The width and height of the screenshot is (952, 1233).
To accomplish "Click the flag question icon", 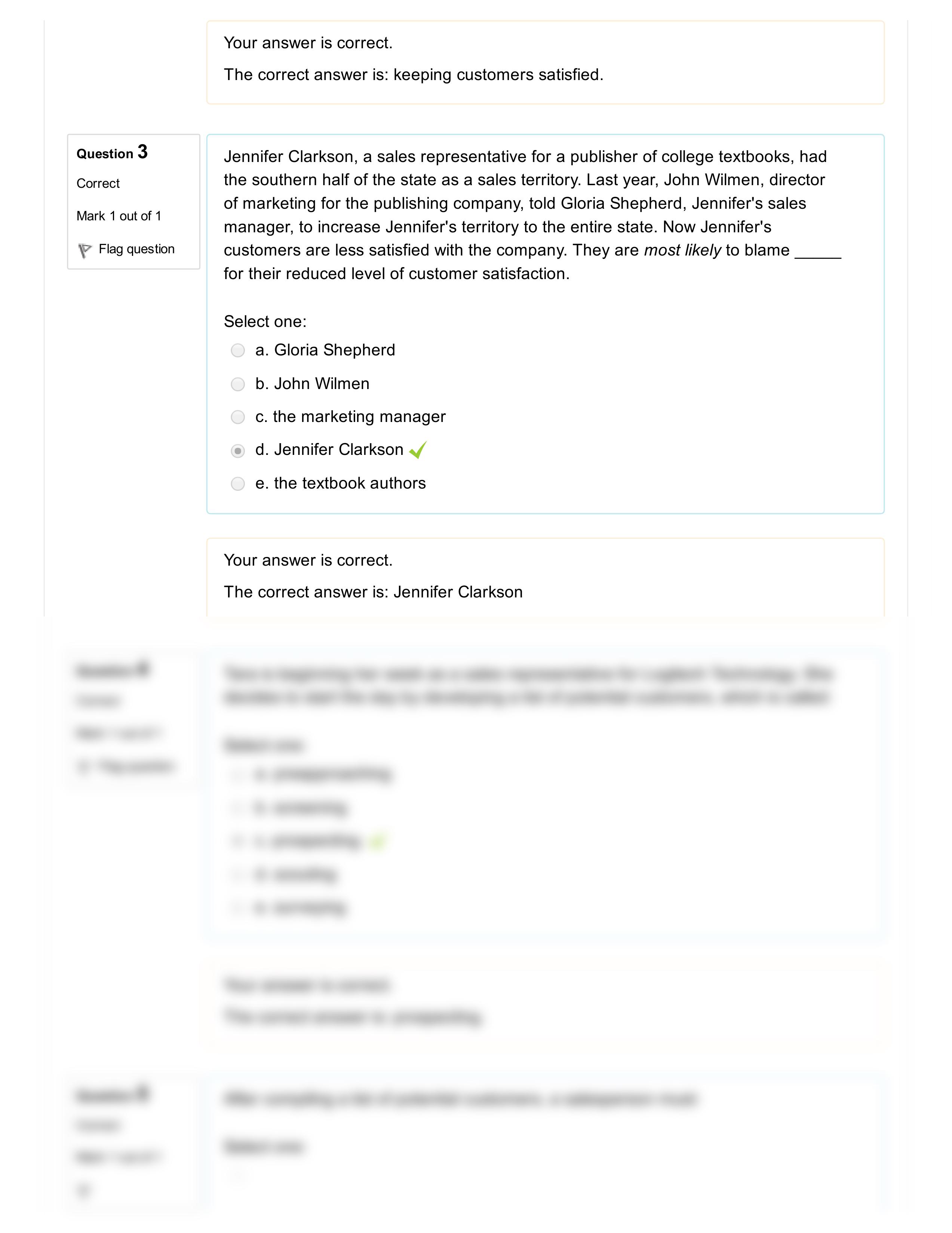I will [85, 249].
